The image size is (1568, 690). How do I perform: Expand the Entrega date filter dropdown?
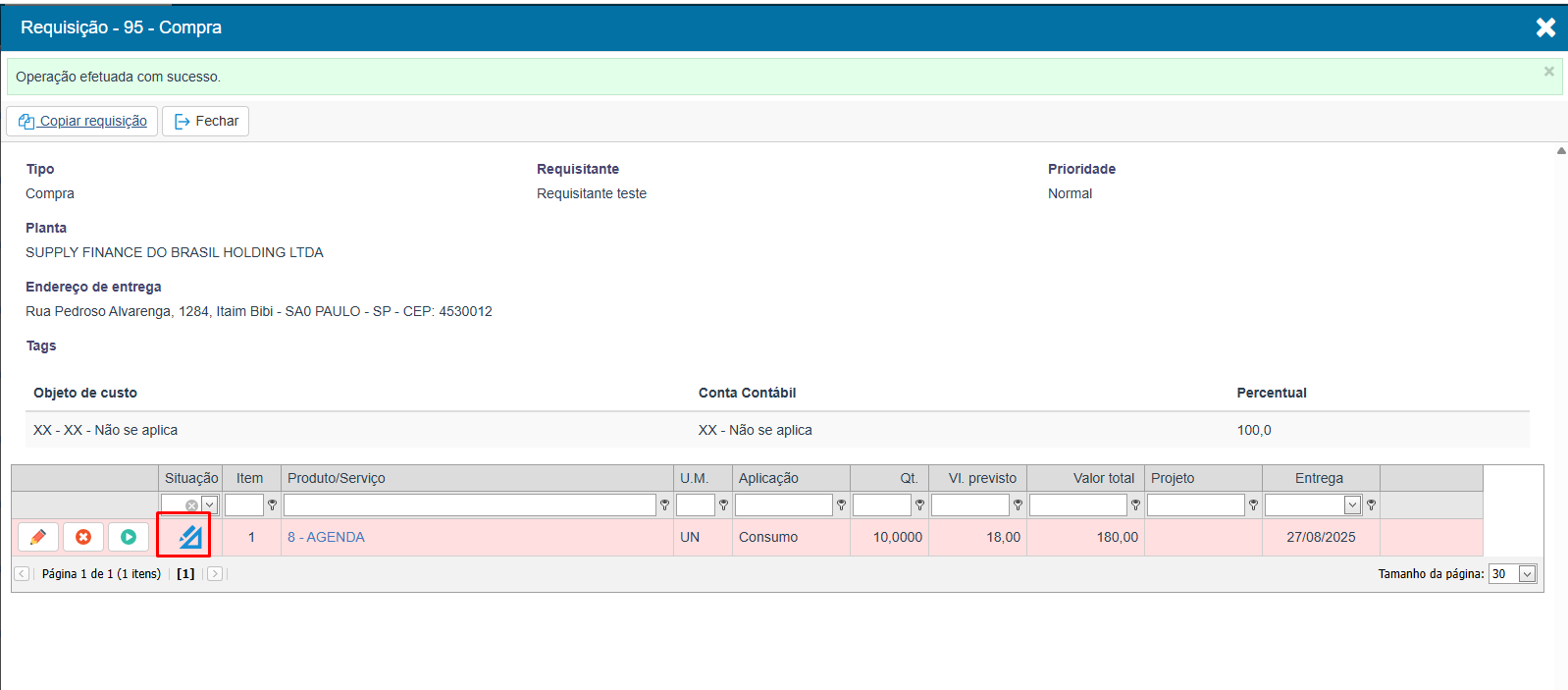[1352, 505]
